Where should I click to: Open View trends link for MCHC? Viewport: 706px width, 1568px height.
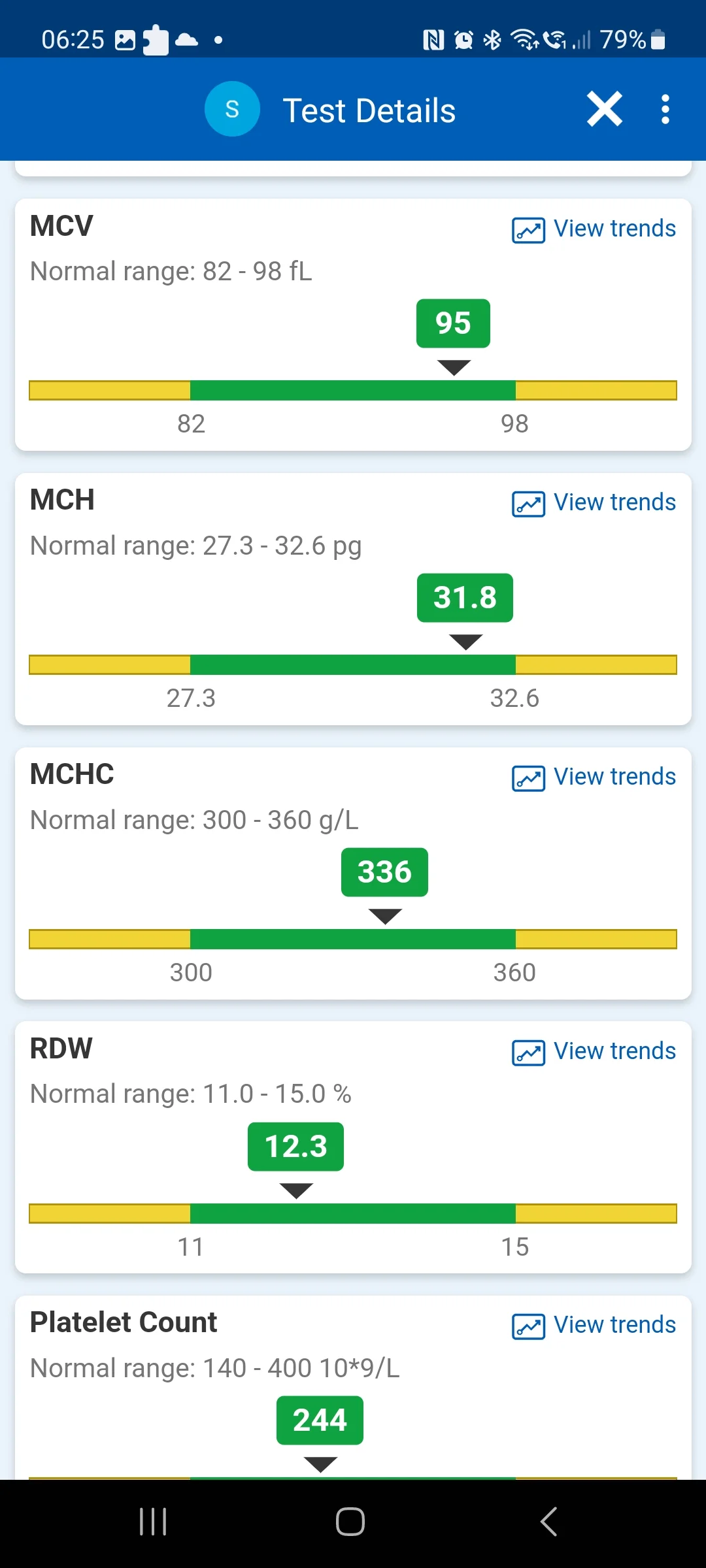614,777
